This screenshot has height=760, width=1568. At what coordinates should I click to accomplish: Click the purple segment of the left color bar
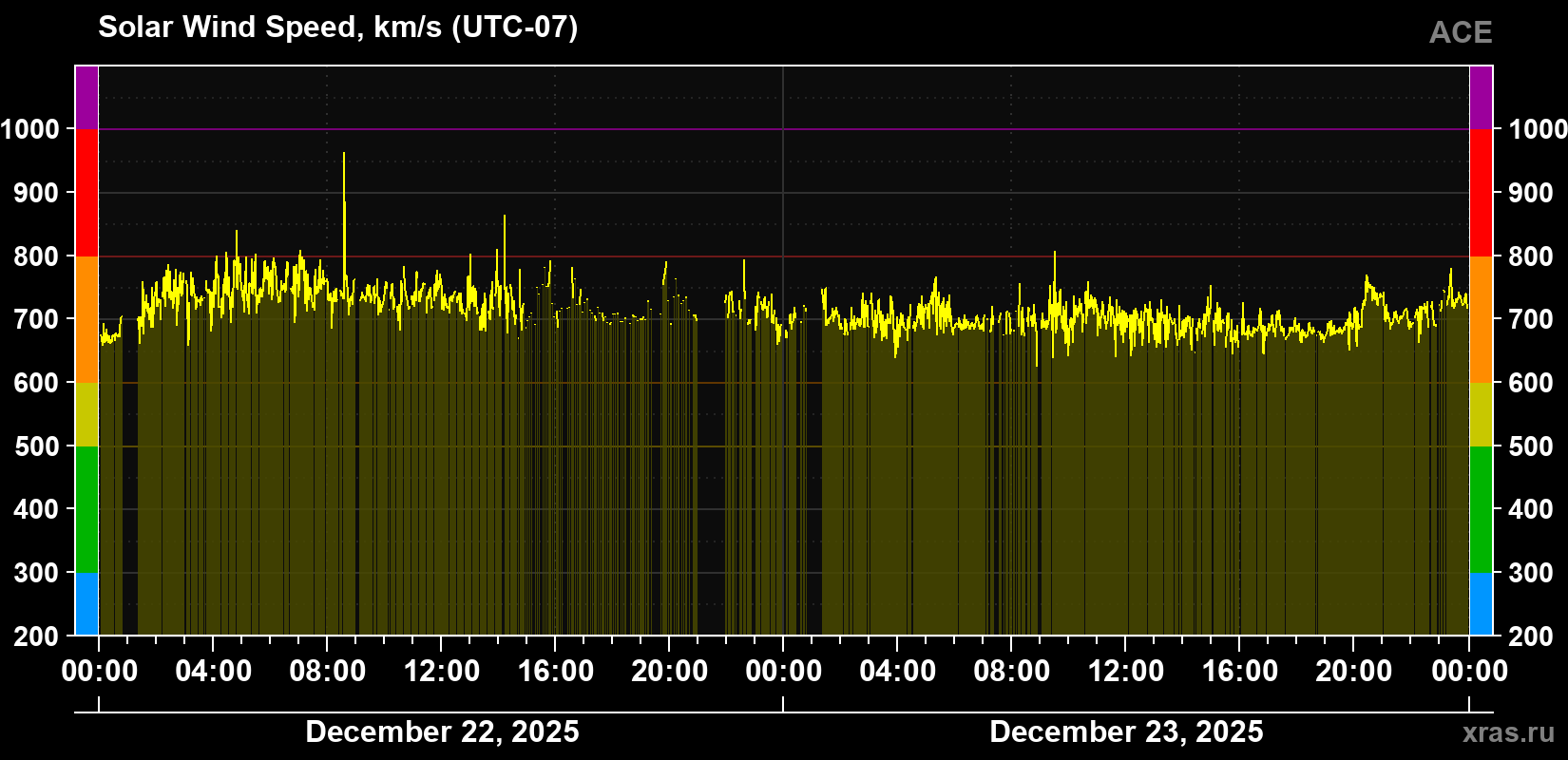pyautogui.click(x=86, y=98)
